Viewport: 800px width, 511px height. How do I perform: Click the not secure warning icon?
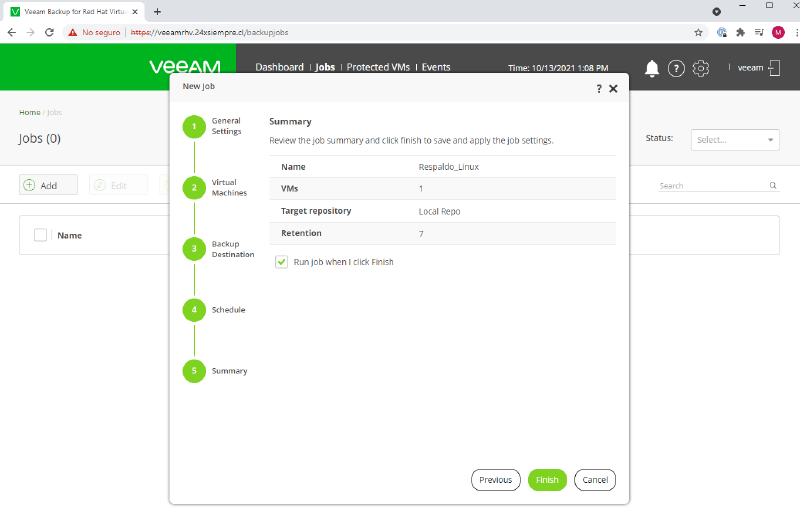pyautogui.click(x=72, y=32)
